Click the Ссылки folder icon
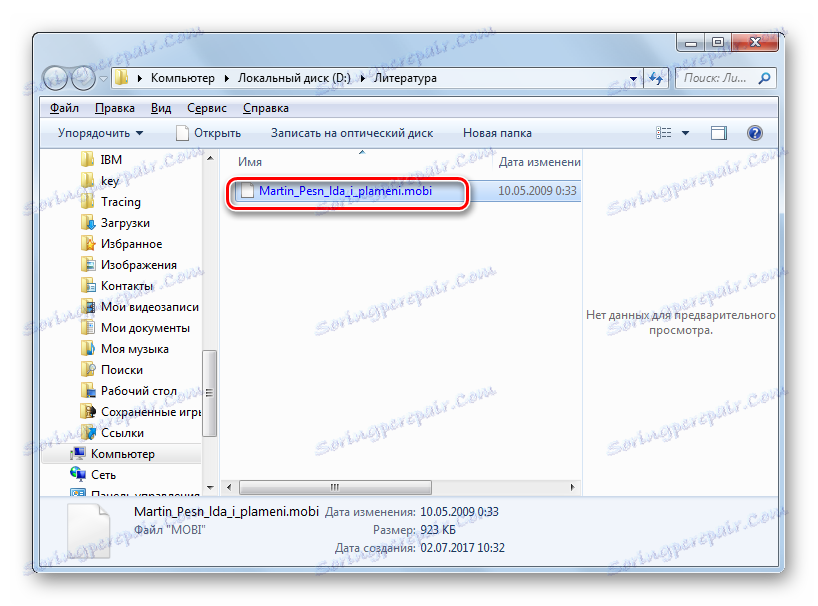Viewport: 818px width, 606px height. 88,432
